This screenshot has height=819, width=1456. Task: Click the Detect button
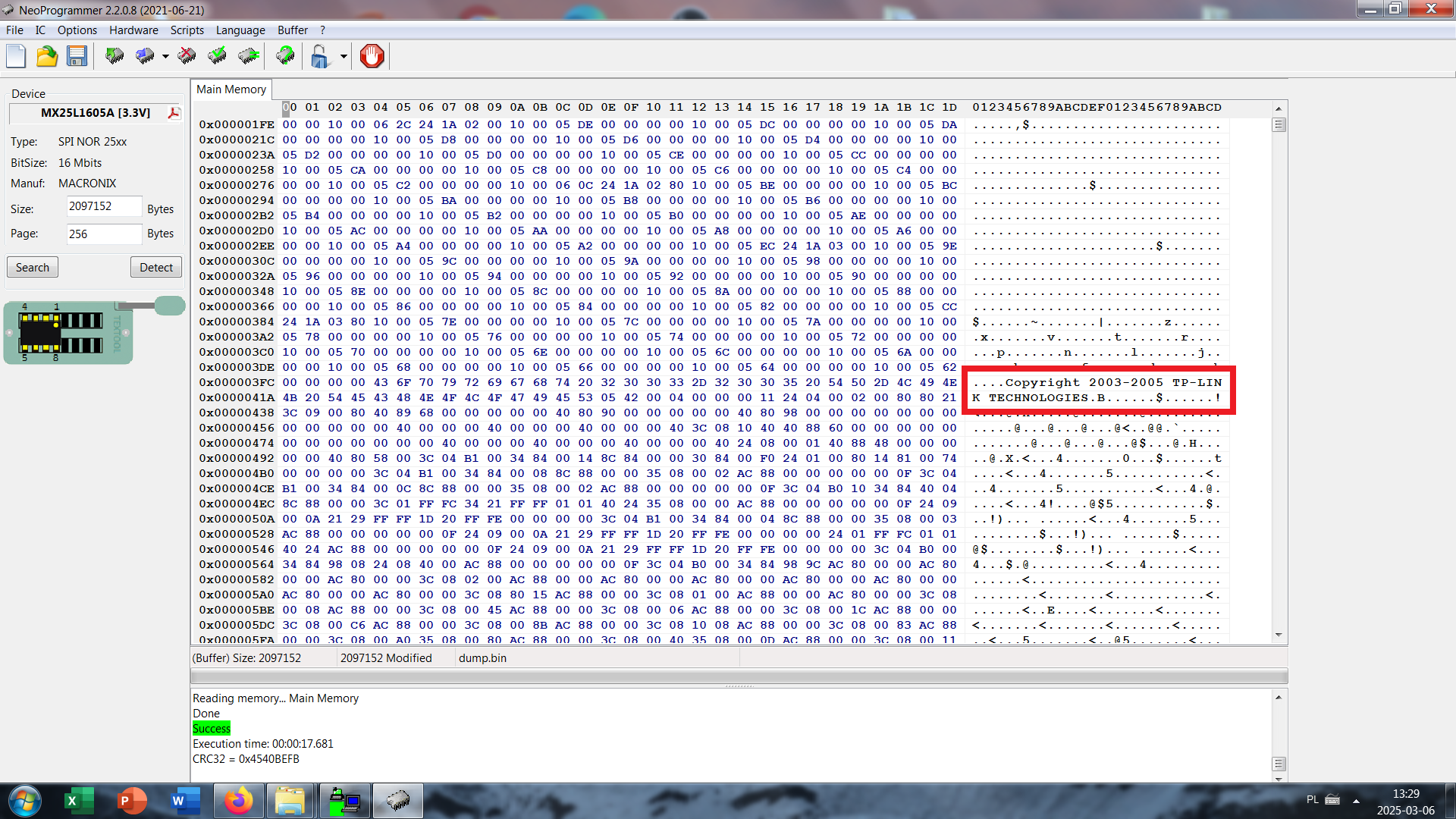[156, 268]
